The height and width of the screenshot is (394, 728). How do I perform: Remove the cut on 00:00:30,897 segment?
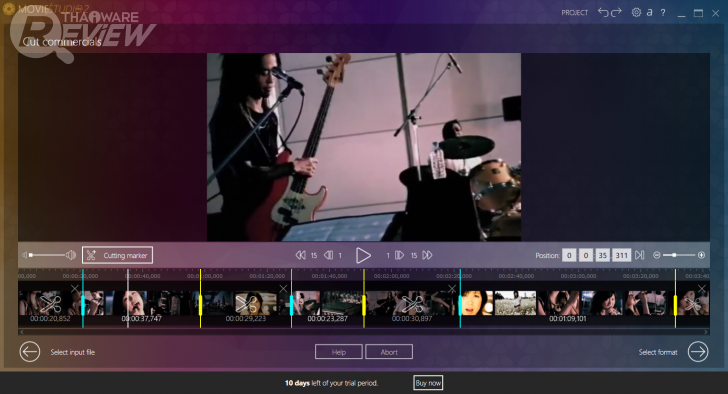(452, 289)
